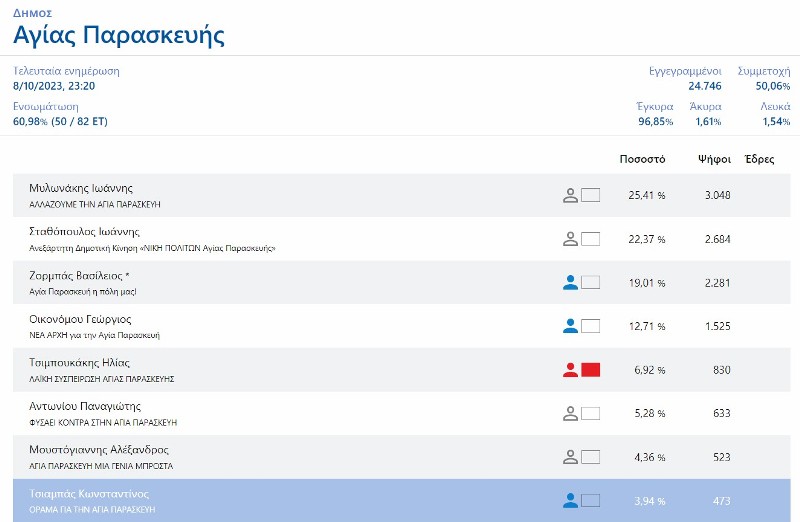Click the white color box in the Μυλωνάκης row
Viewport: 800px width, 522px height.
click(590, 195)
